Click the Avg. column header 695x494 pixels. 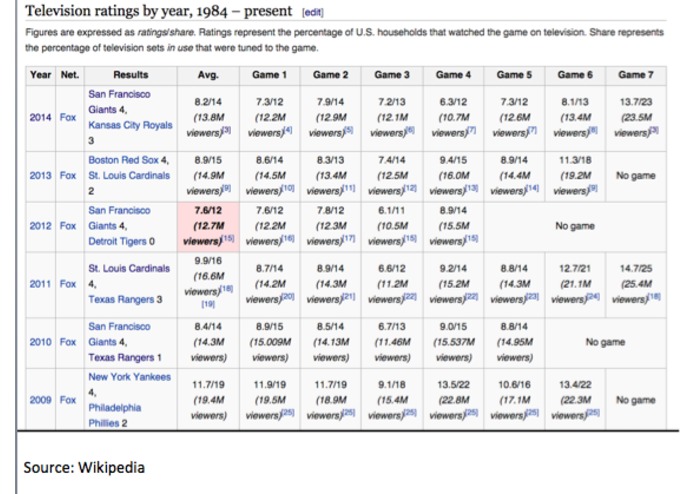click(x=208, y=75)
